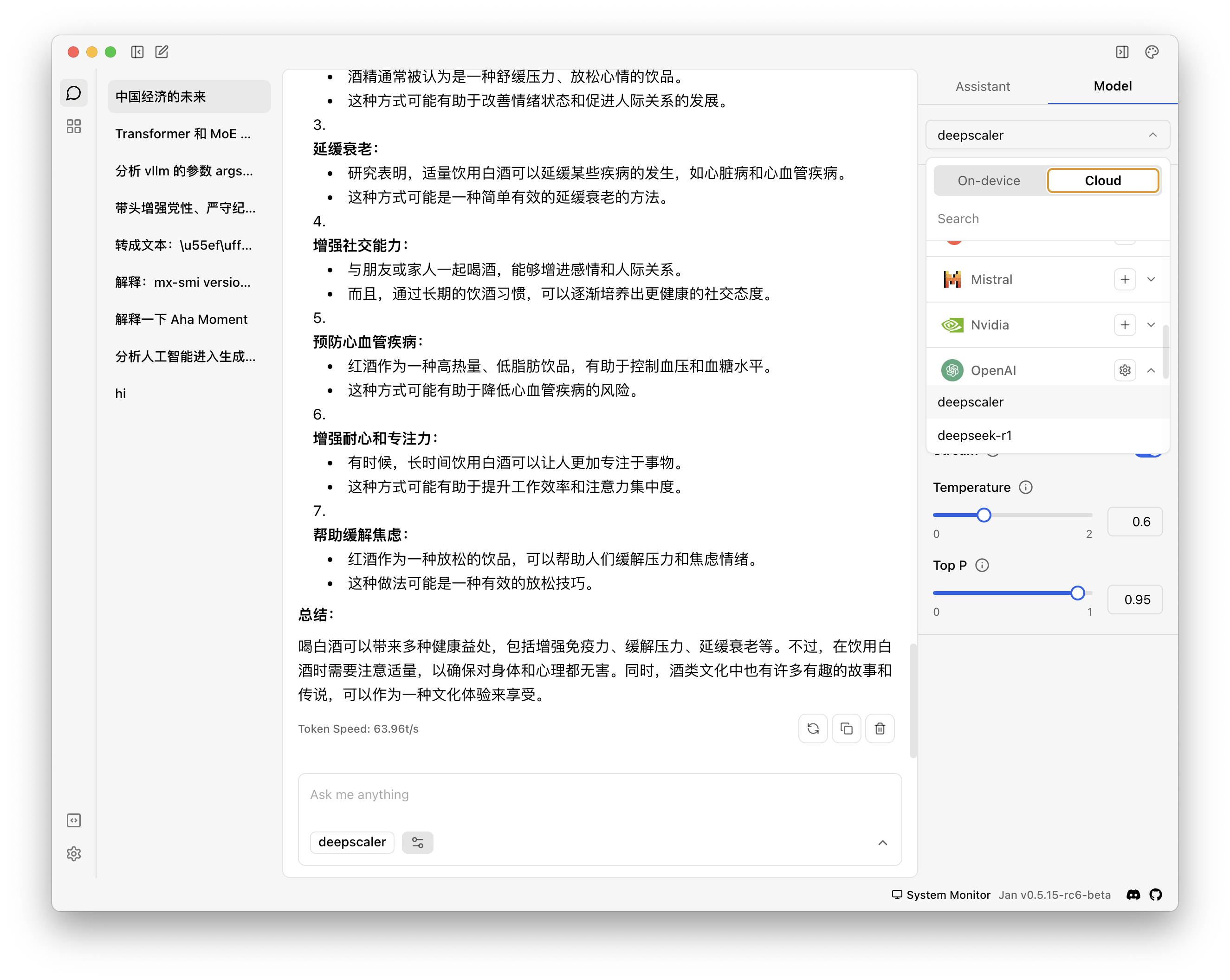Copy the message with copy icon

[846, 729]
